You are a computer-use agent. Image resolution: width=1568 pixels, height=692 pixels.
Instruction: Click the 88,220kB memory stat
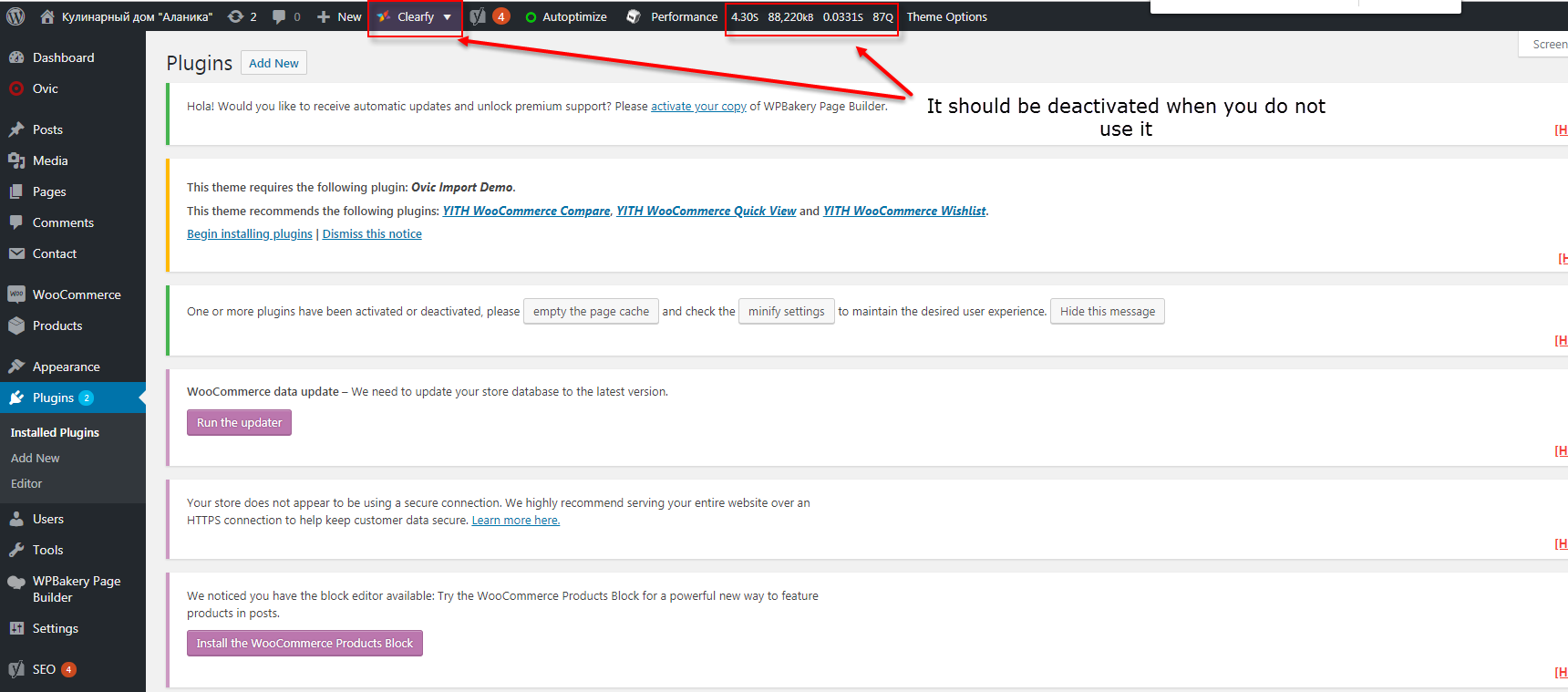(x=790, y=17)
